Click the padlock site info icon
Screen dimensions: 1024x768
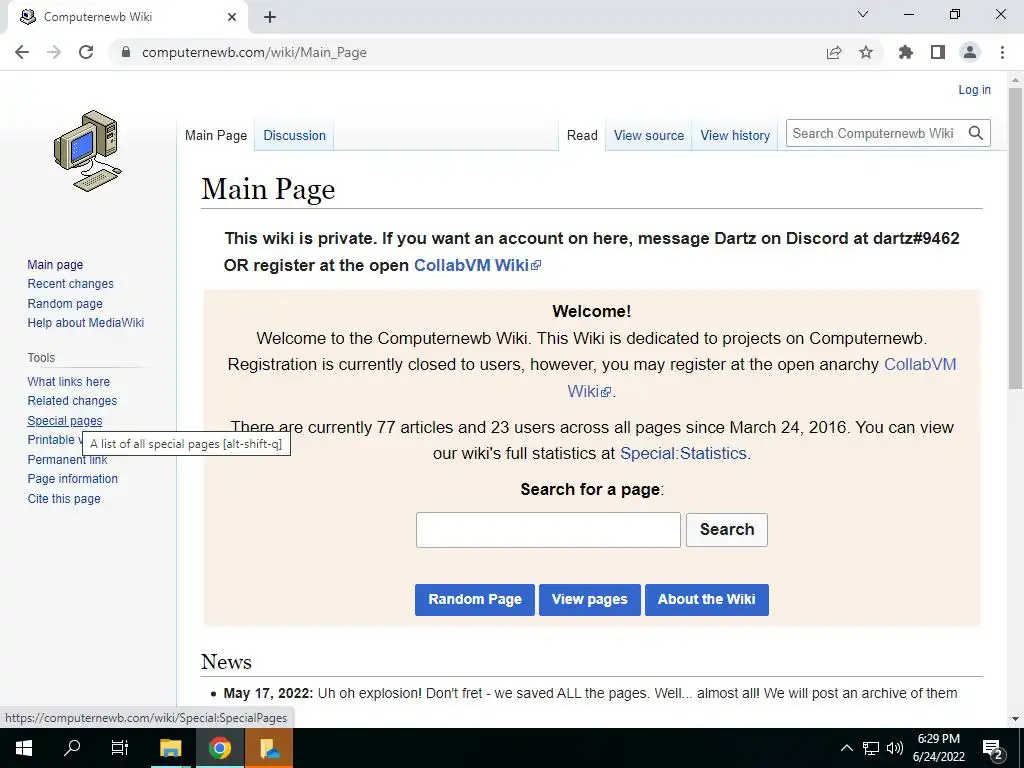click(x=126, y=52)
